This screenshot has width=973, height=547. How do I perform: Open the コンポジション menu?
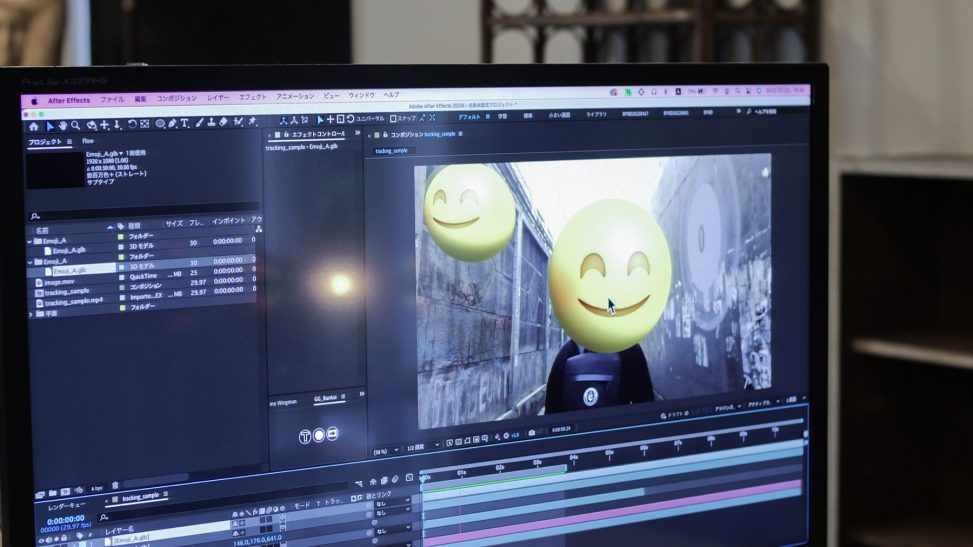click(176, 98)
